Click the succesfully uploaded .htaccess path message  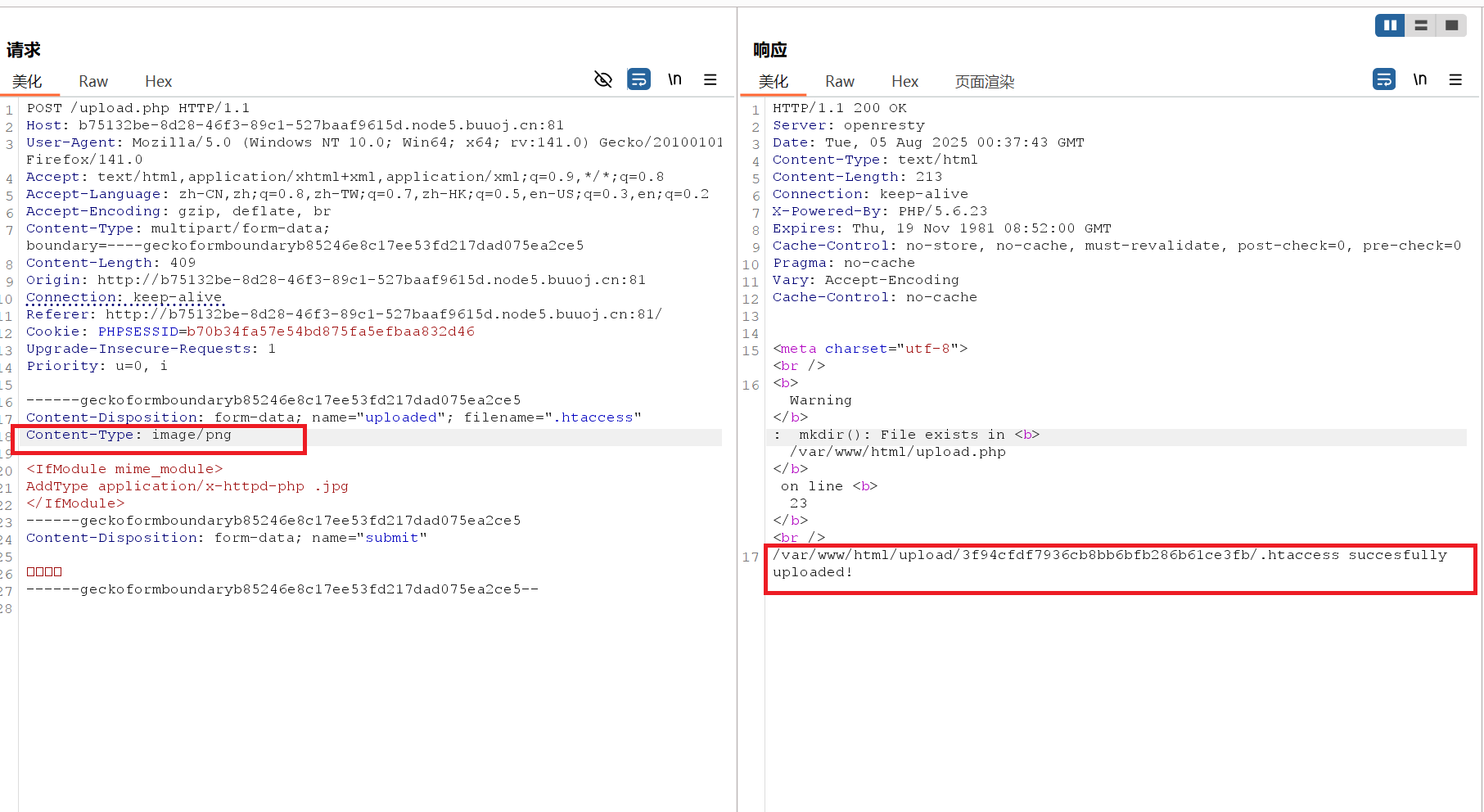(x=1110, y=563)
